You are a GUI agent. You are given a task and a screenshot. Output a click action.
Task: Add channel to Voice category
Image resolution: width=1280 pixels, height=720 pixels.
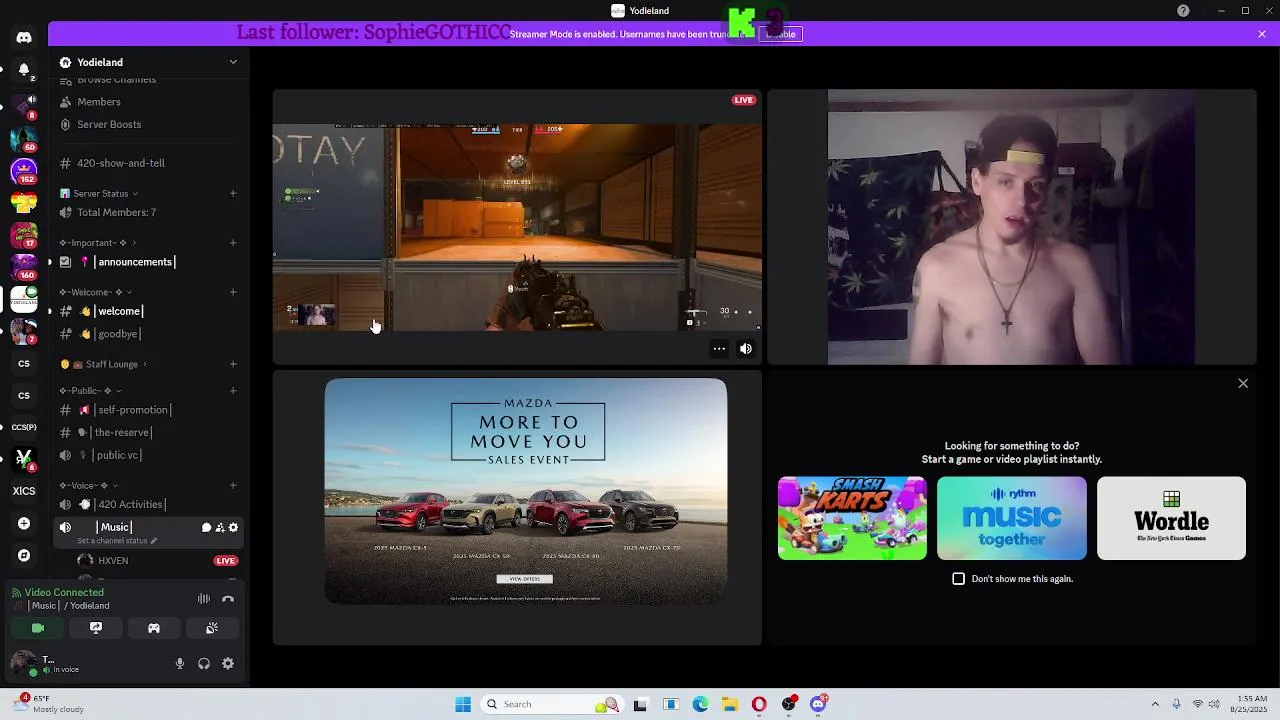click(x=233, y=486)
